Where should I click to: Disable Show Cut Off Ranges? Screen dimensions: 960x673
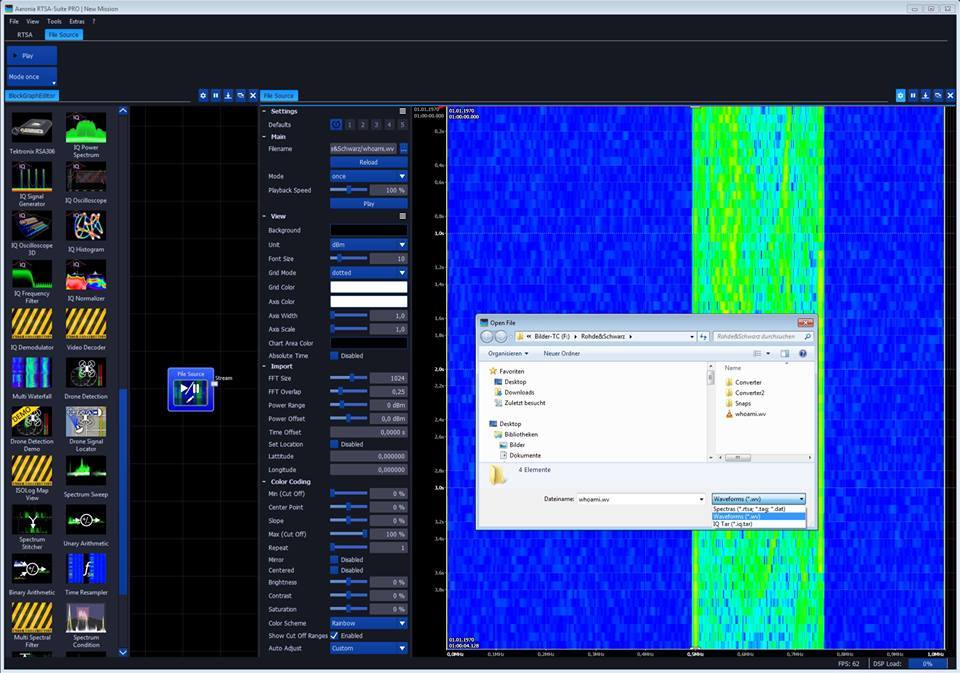click(x=334, y=636)
